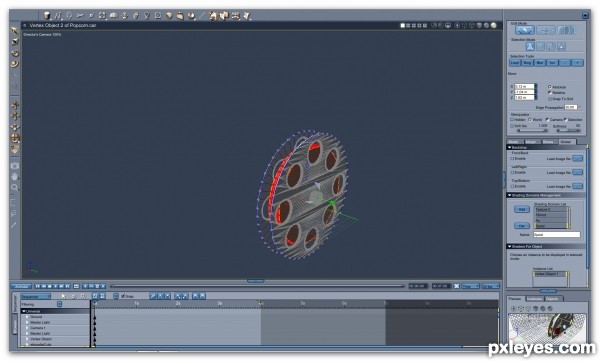Toggle the Soft Sel checkbox

point(512,126)
